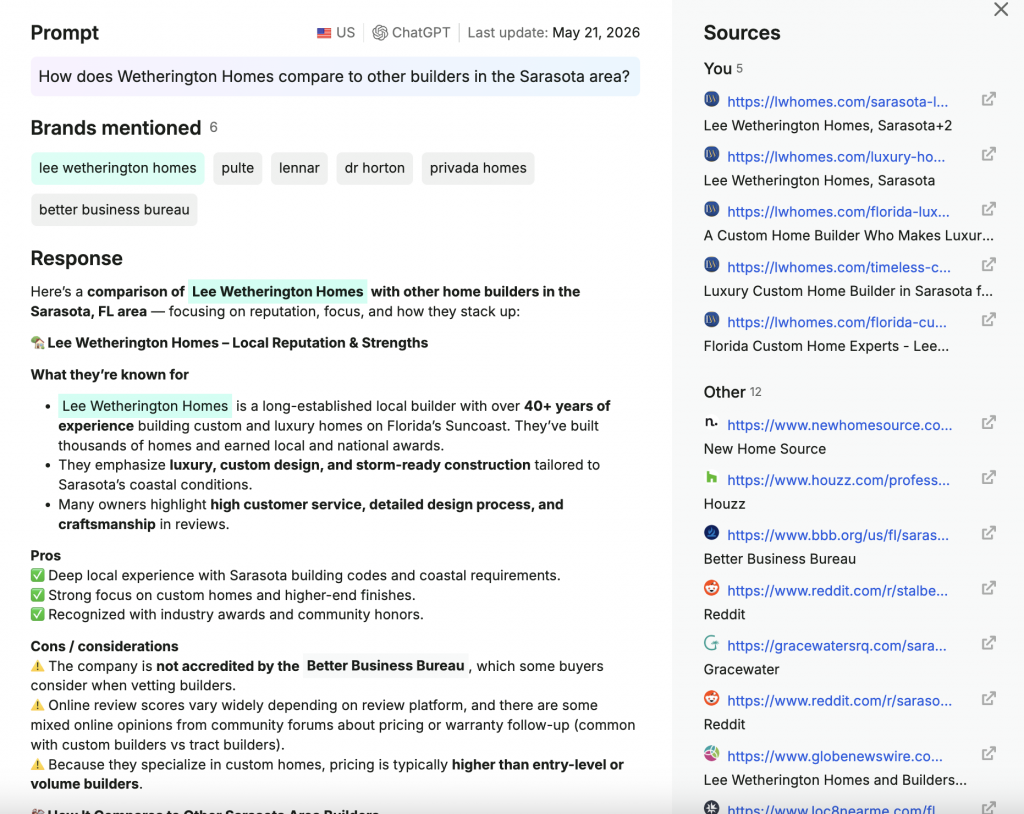Open external link for lwhomes.com/florida-cu source
Screen dimensions: 1024x814
(x=989, y=319)
